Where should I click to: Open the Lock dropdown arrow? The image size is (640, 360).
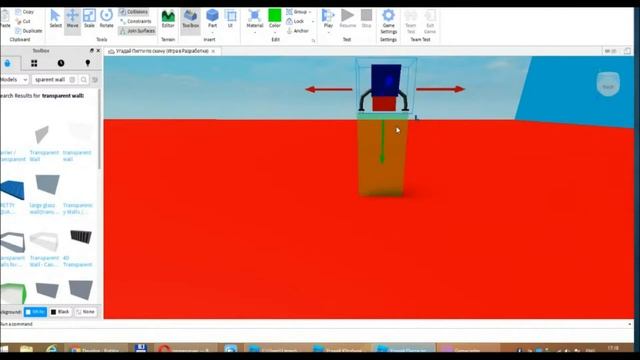tap(313, 22)
